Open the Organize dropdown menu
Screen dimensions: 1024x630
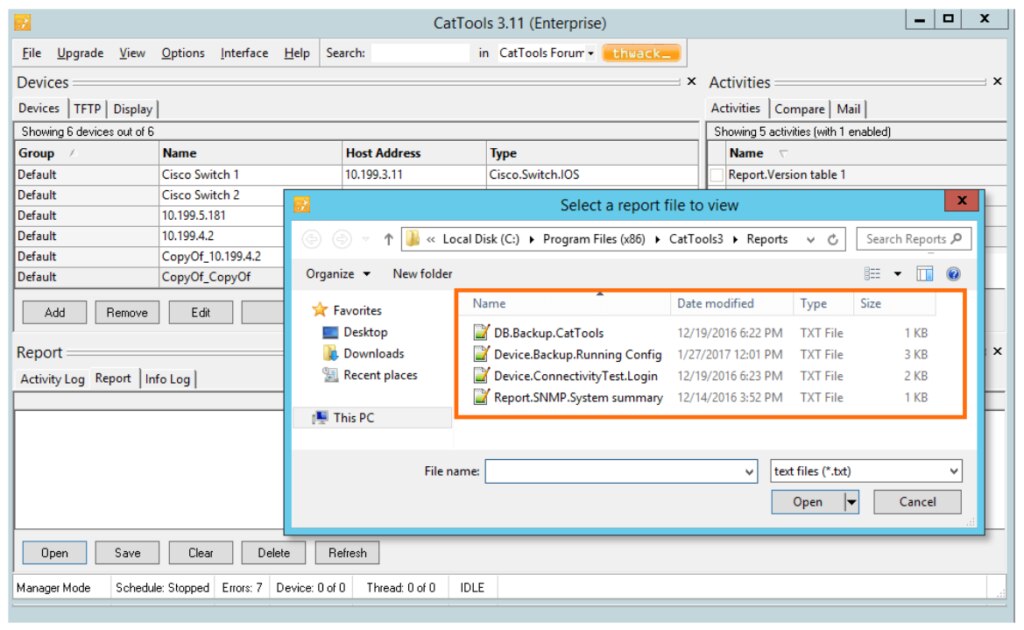(x=337, y=273)
